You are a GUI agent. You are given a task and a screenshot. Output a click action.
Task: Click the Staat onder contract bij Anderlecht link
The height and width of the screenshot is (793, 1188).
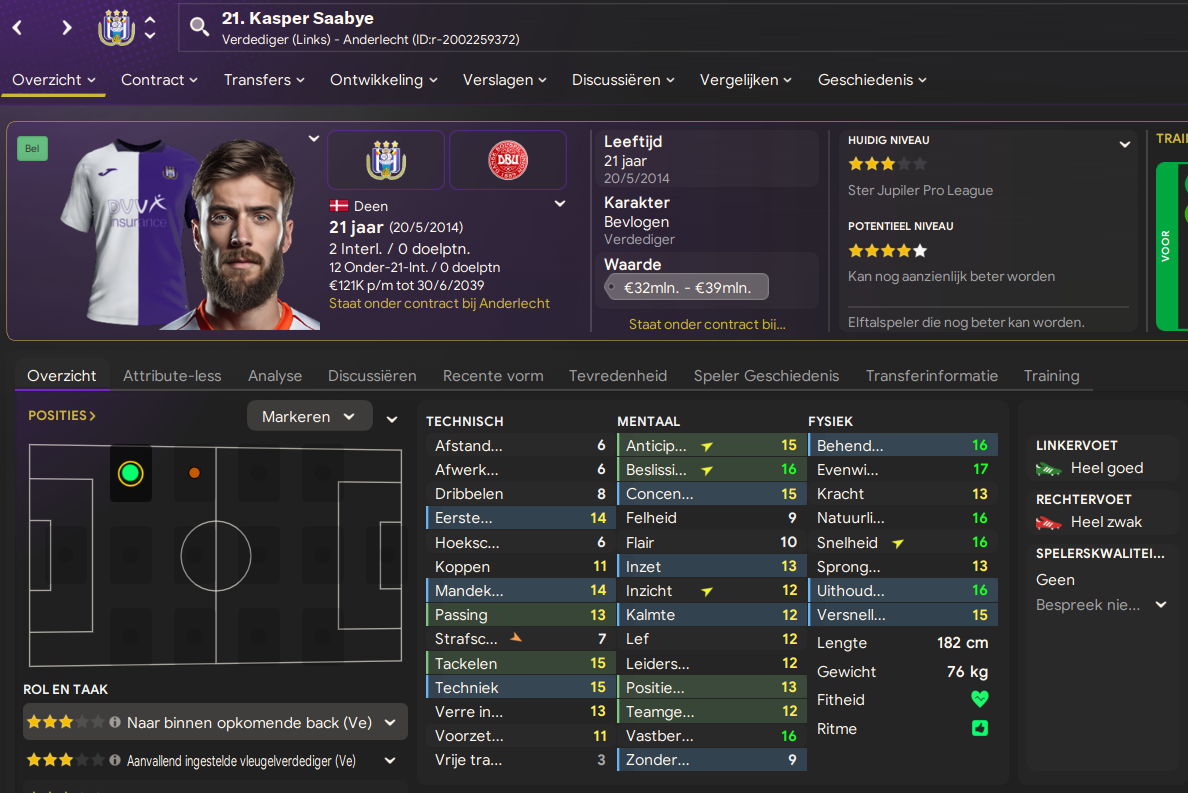[x=439, y=303]
